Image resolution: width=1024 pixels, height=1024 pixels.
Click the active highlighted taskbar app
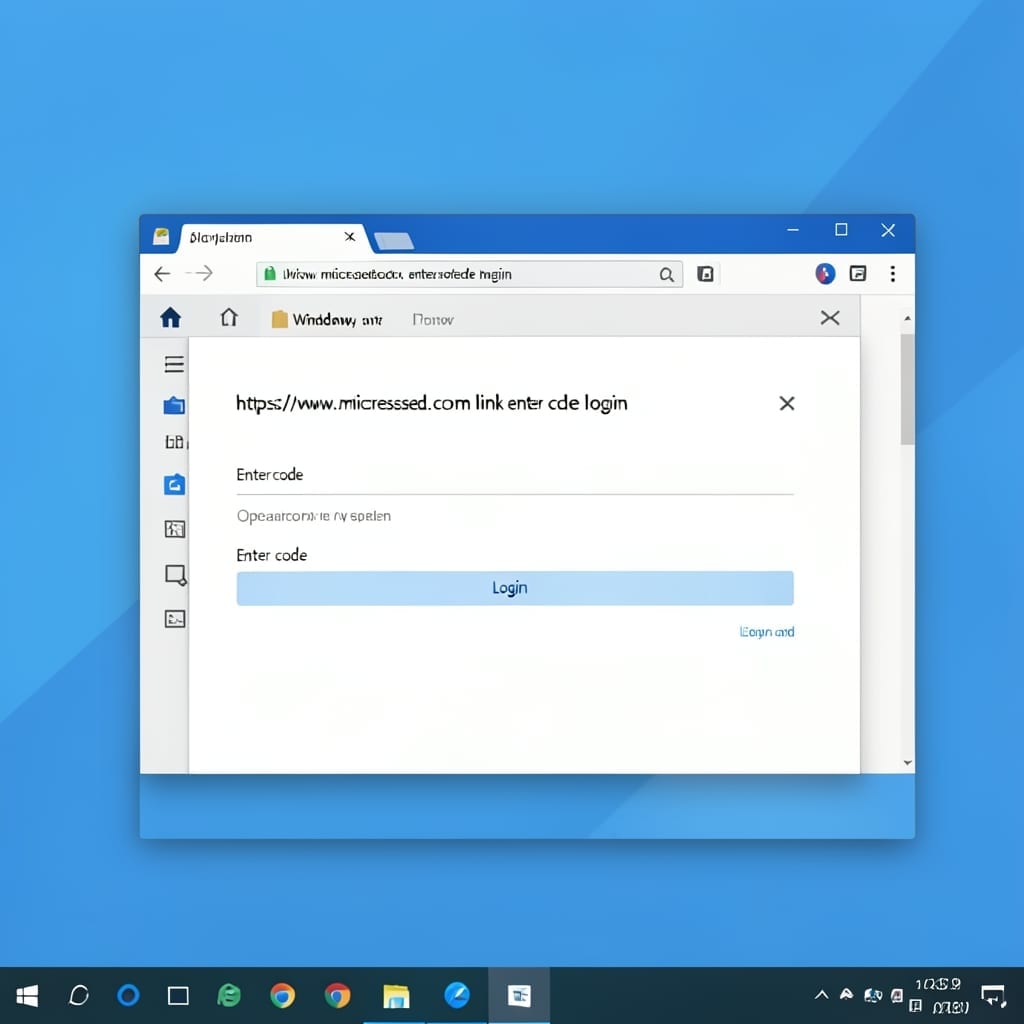[x=519, y=996]
